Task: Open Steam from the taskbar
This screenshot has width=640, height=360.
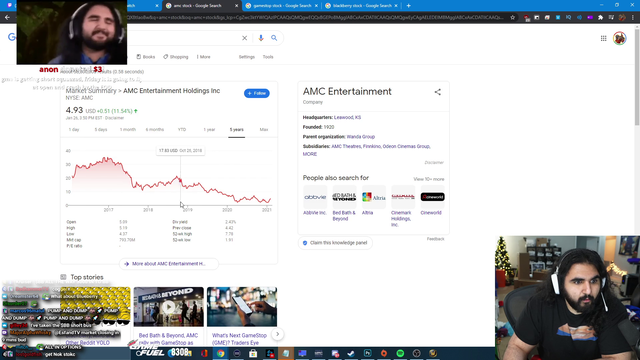Action: (x=351, y=353)
